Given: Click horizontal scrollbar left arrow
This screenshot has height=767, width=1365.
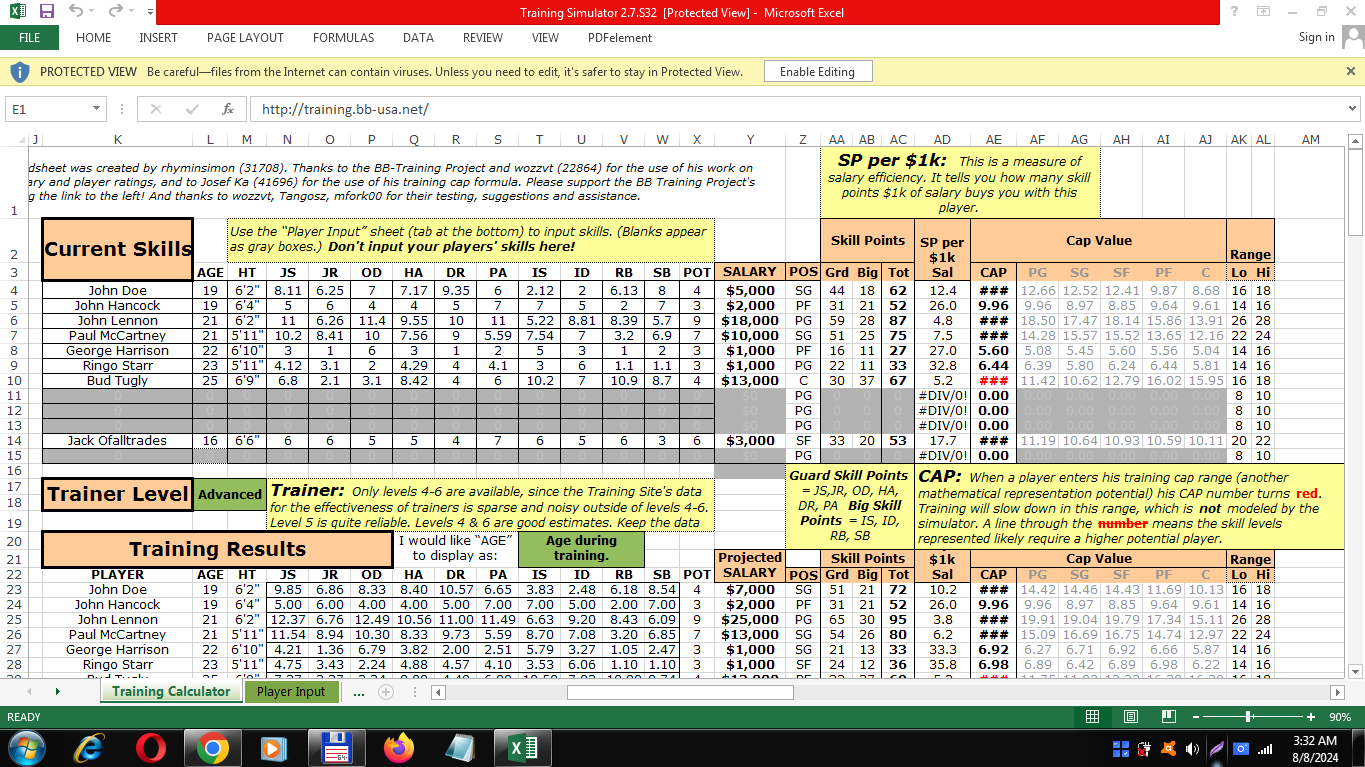Looking at the screenshot, I should coord(438,692).
